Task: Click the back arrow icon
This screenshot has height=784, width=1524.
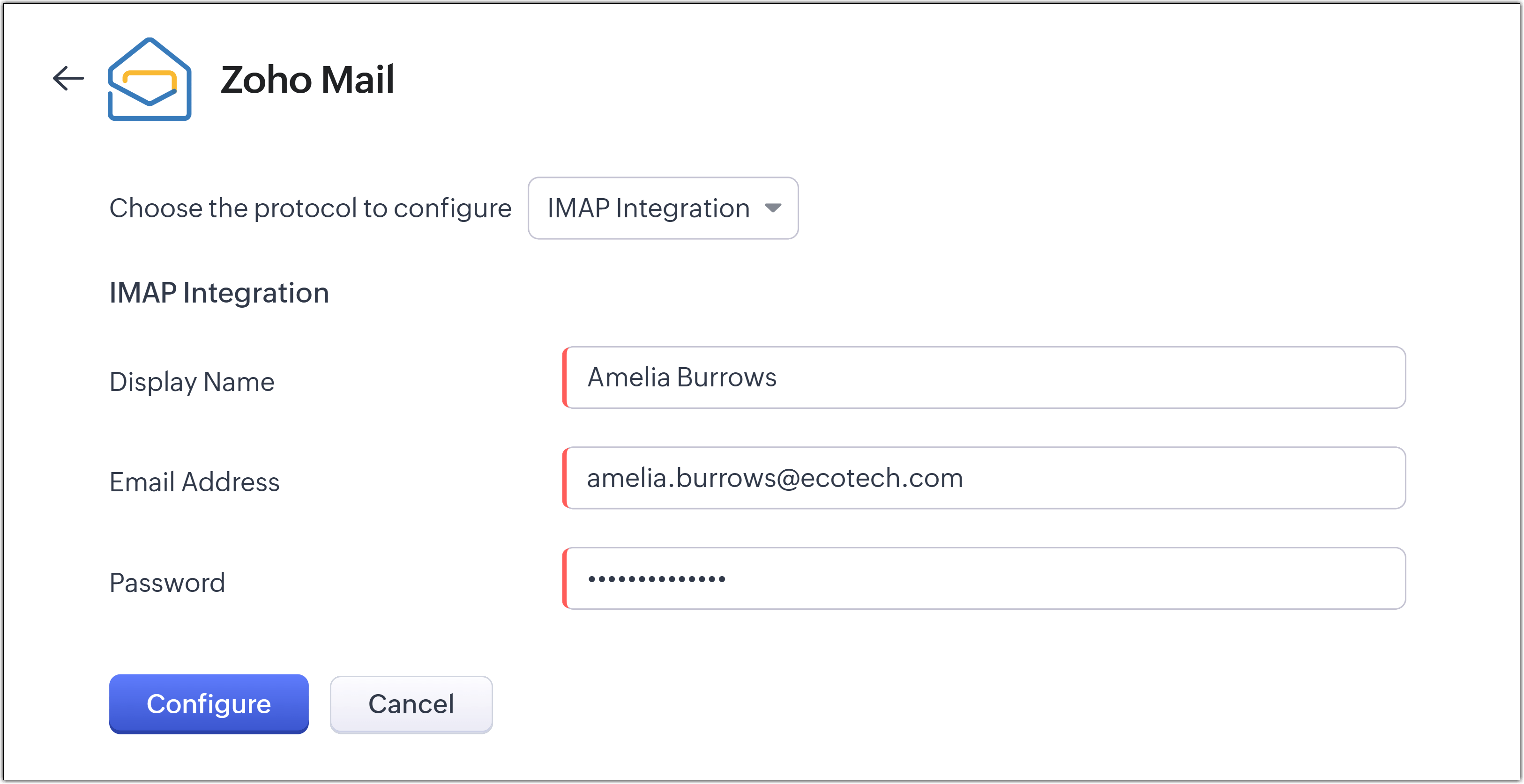Action: [68, 79]
